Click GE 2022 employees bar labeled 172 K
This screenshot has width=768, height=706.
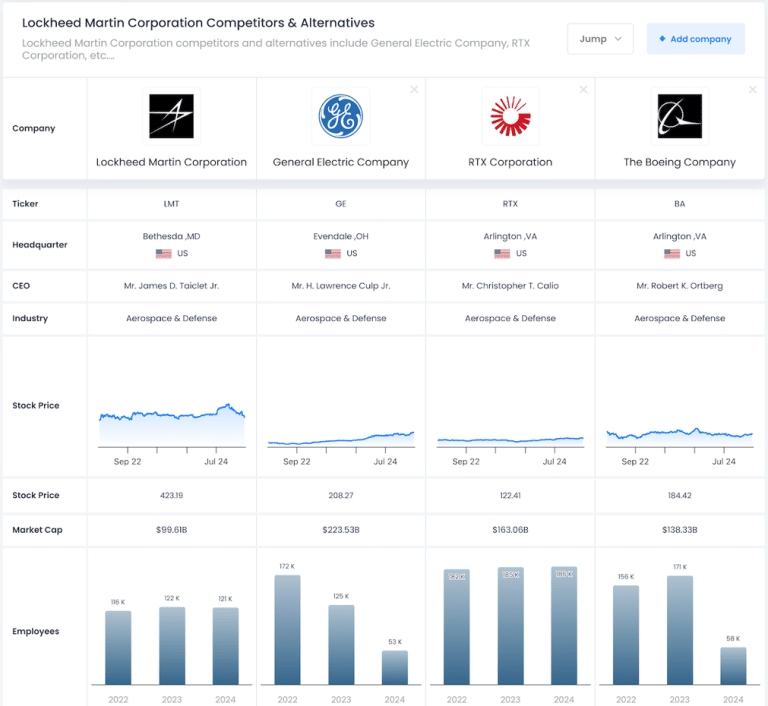pos(287,630)
